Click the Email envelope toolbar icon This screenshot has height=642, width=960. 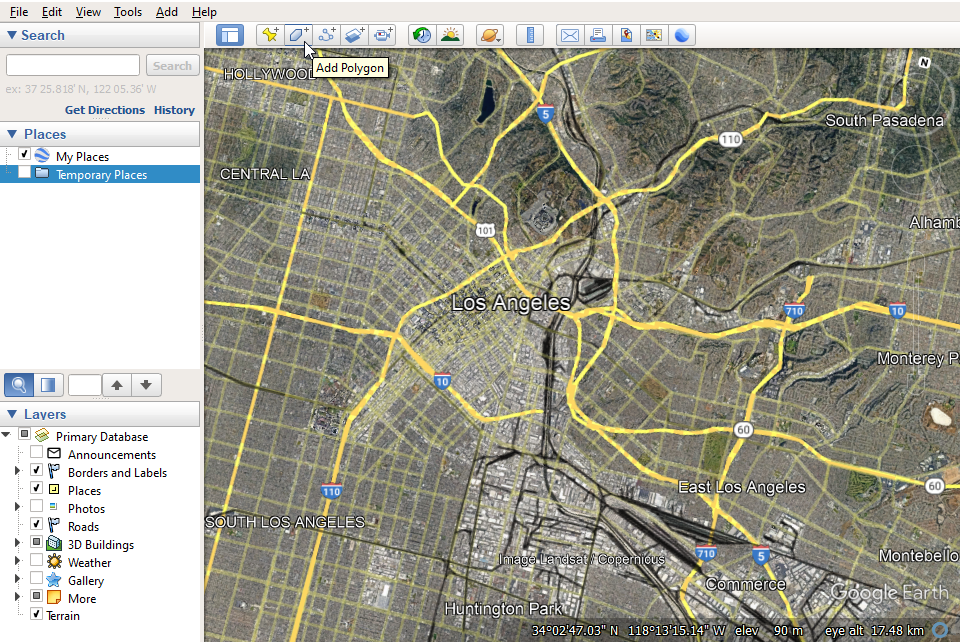click(569, 35)
